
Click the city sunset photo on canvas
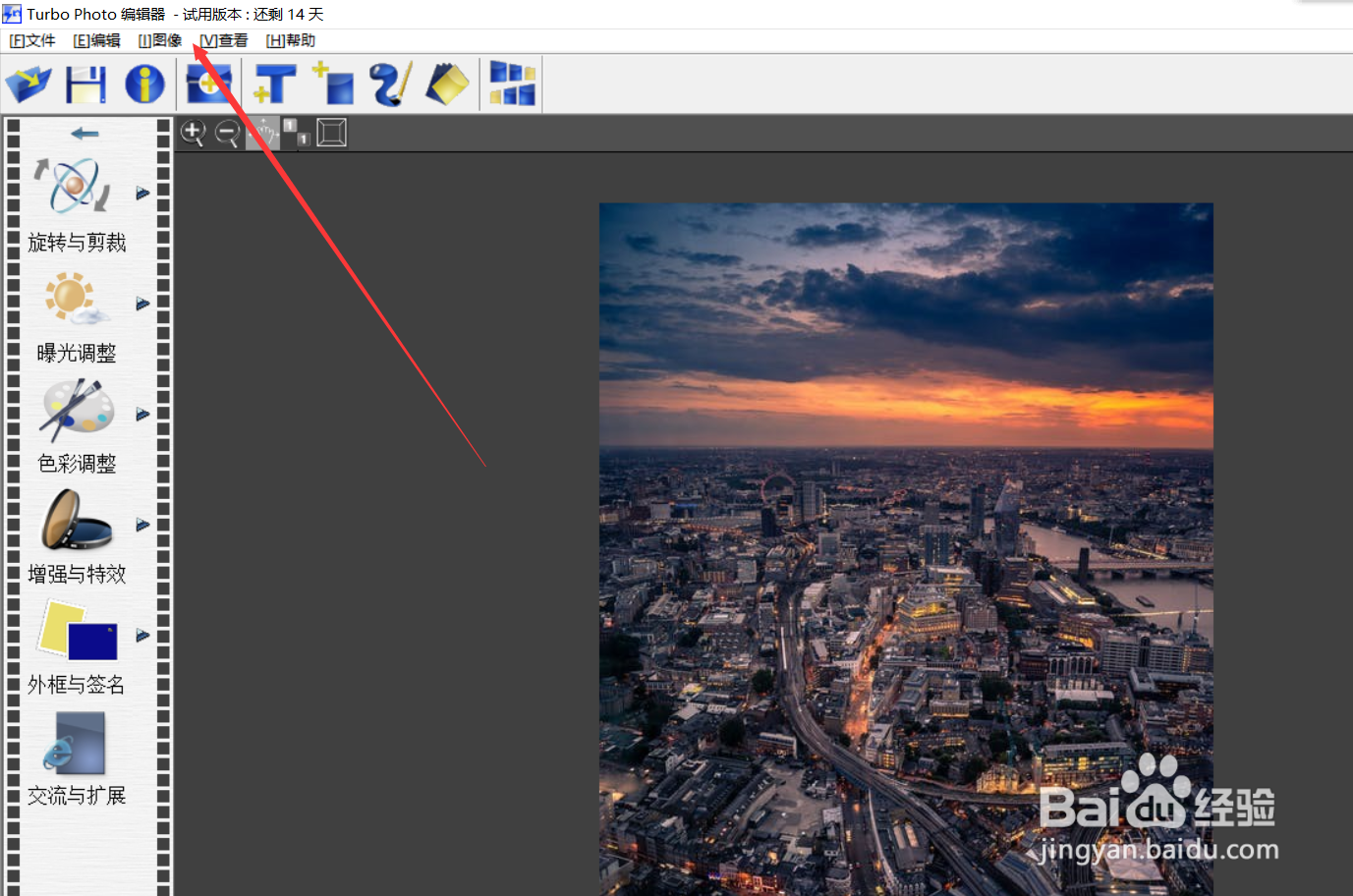pyautogui.click(x=906, y=549)
